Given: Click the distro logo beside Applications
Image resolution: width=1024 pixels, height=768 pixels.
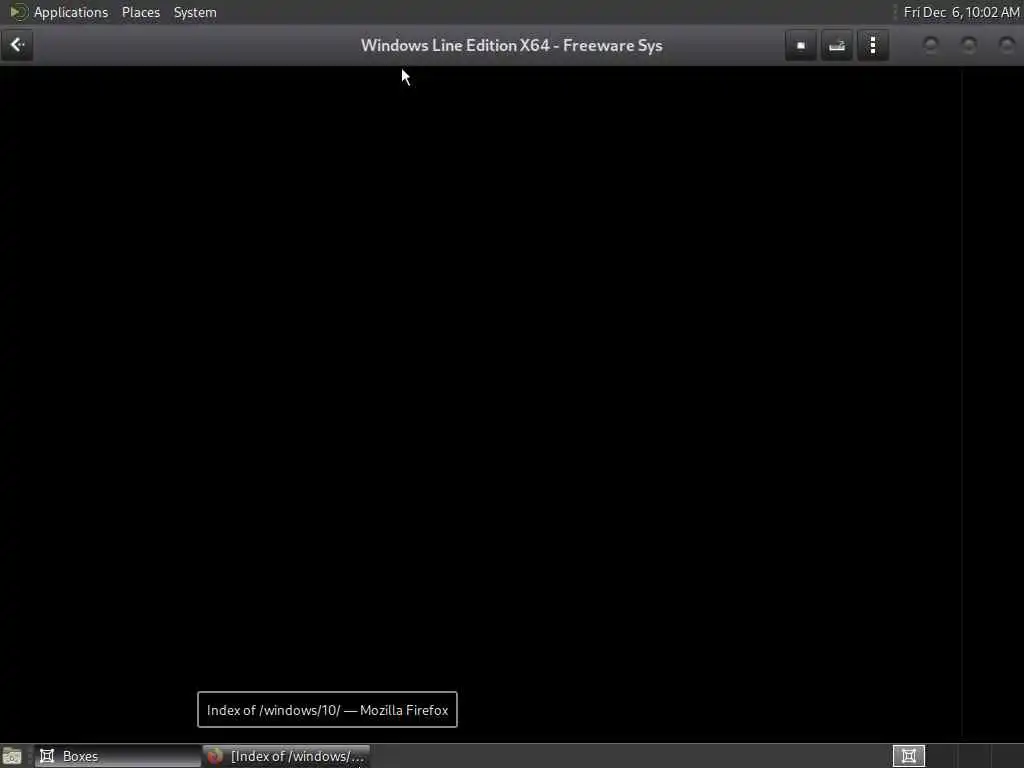Looking at the screenshot, I should click(x=18, y=12).
